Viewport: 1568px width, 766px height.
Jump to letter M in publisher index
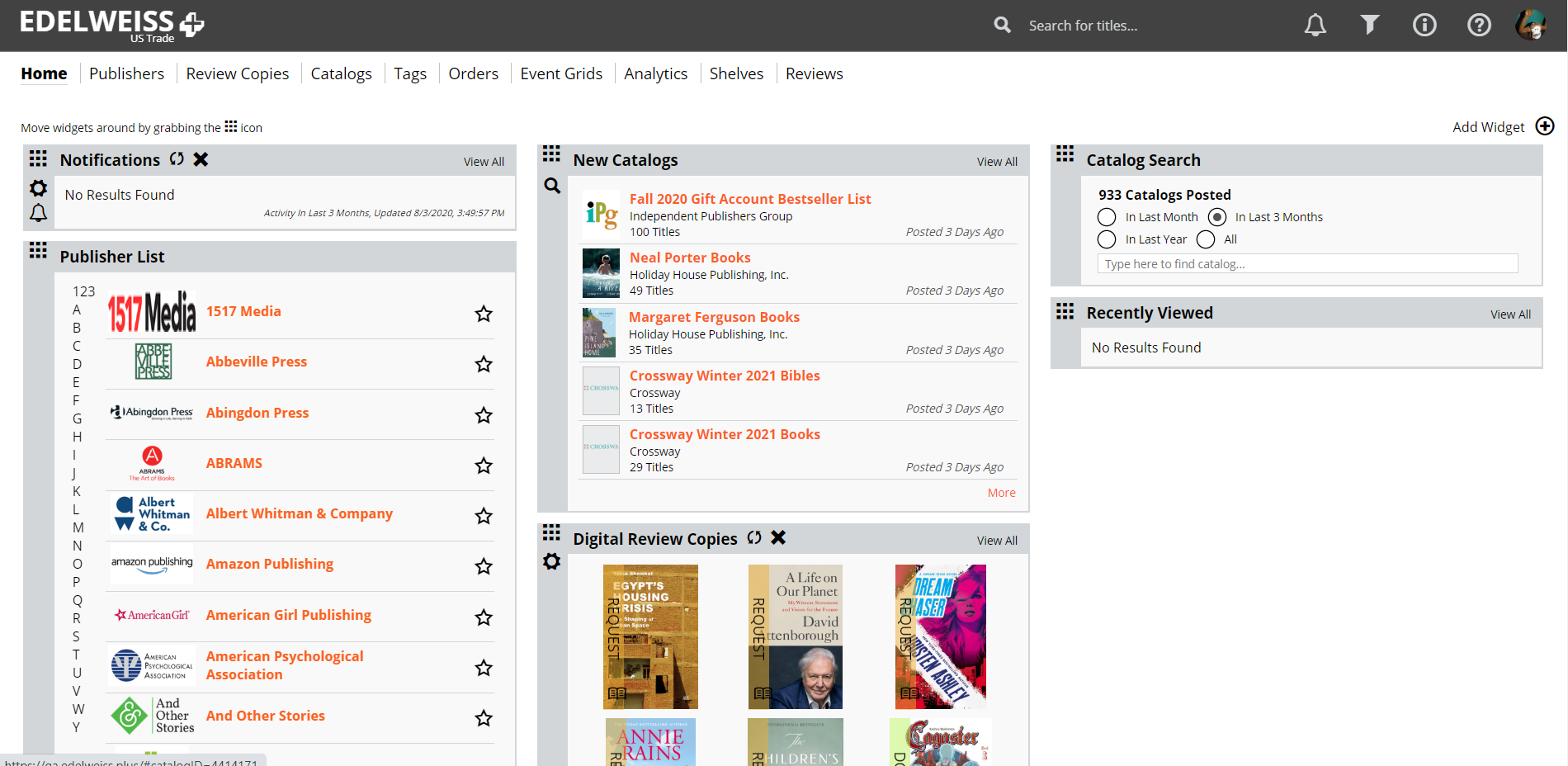(78, 527)
